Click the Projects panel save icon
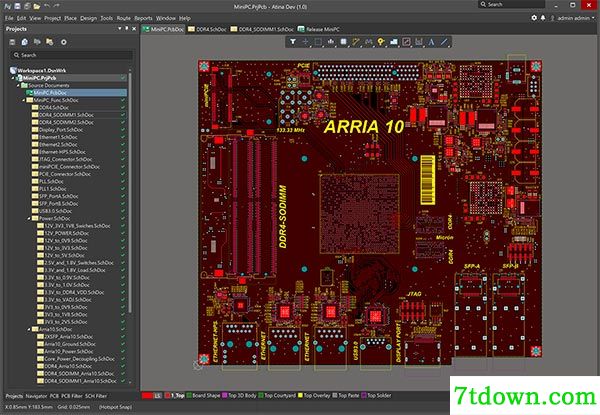 pyautogui.click(x=12, y=42)
